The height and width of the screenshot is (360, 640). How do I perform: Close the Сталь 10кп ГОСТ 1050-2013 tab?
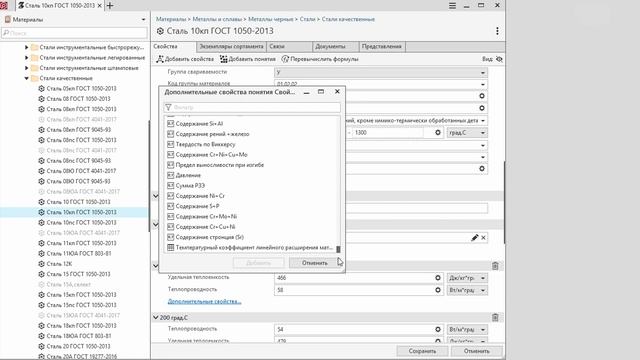[x=100, y=6]
